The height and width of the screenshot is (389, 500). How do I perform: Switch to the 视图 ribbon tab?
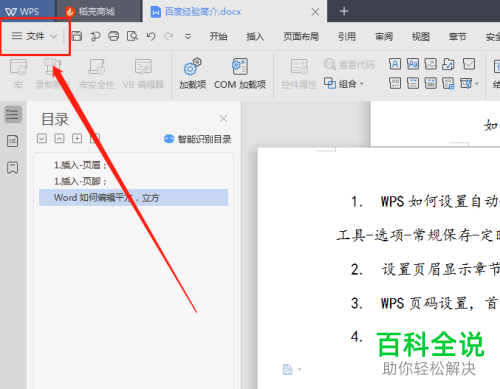click(421, 36)
